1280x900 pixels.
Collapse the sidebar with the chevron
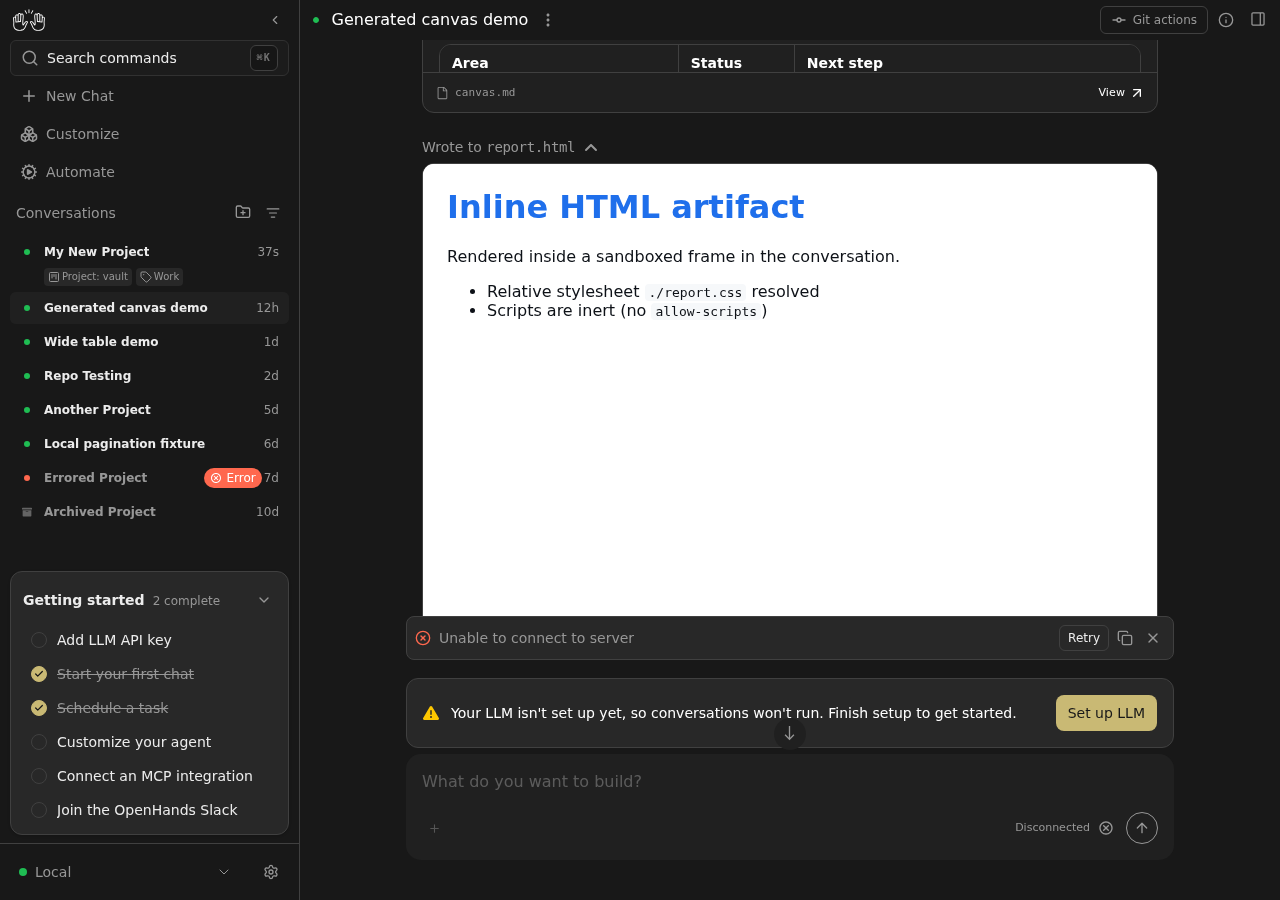pos(275,20)
